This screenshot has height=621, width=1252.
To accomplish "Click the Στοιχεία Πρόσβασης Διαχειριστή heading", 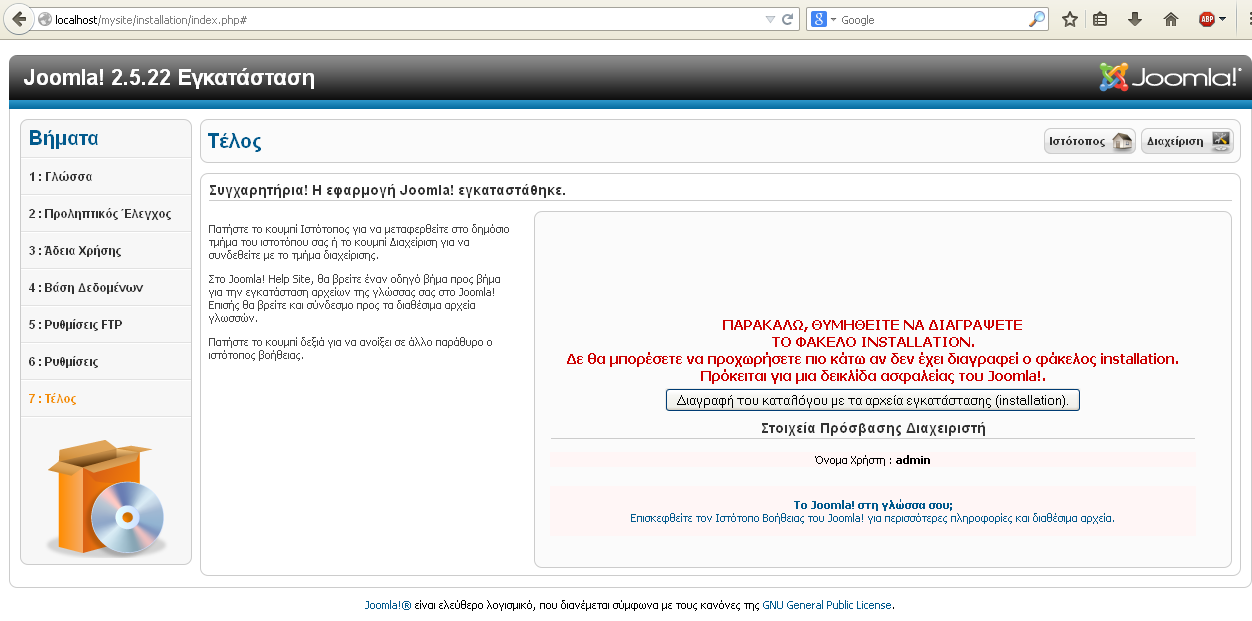I will [x=873, y=428].
